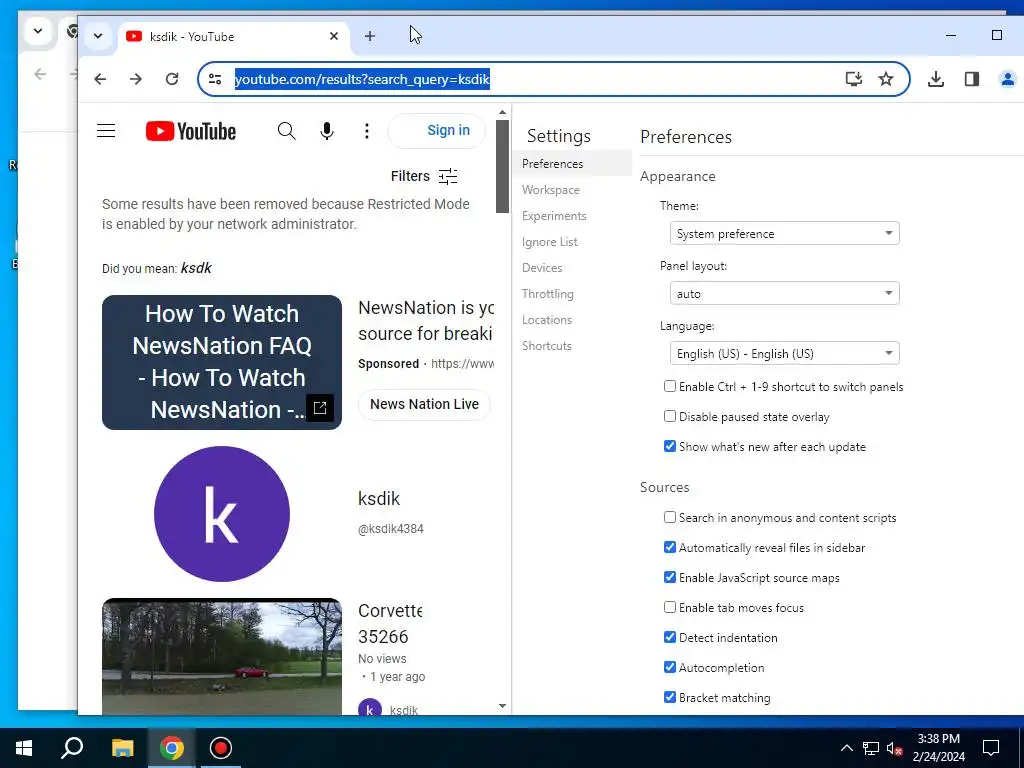Screen dimensions: 1024x768
Task: Go forward with browser forward arrow
Action: point(136,79)
